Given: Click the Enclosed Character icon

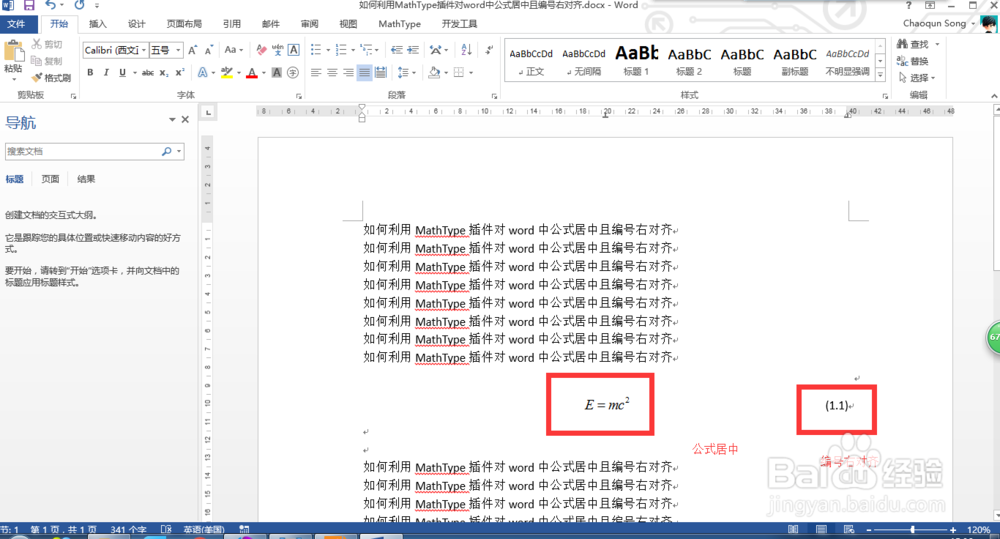Looking at the screenshot, I should point(293,73).
